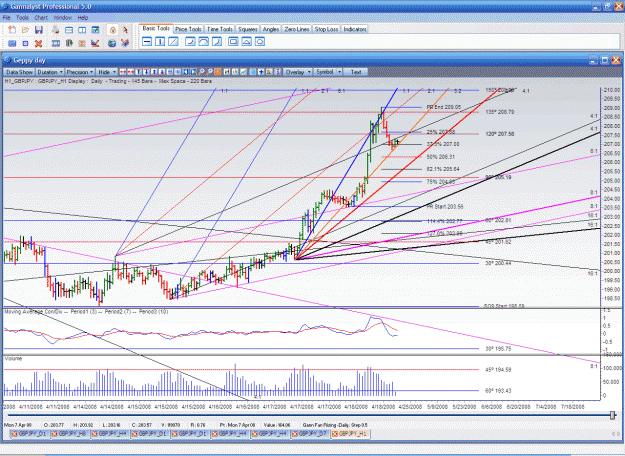Click the Volume panel label
The height and width of the screenshot is (456, 625).
tap(13, 358)
